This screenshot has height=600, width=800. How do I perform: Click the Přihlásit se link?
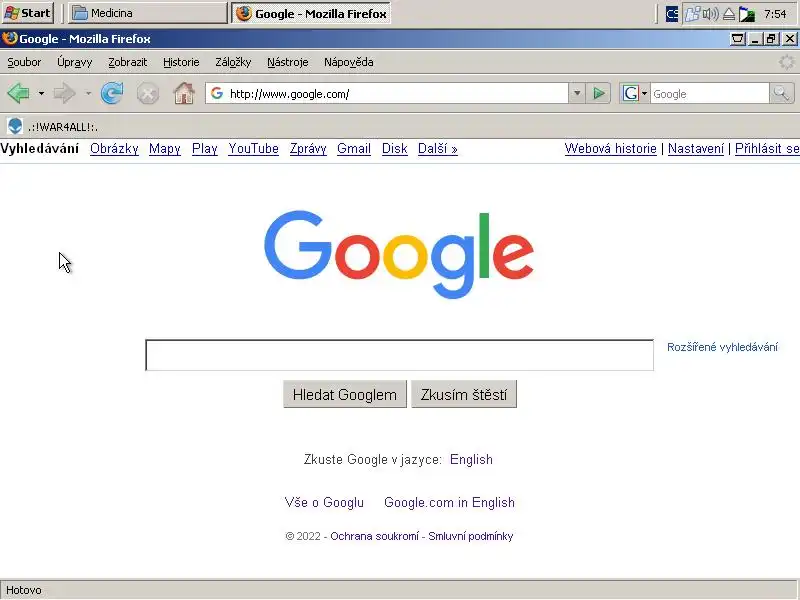[x=767, y=148]
